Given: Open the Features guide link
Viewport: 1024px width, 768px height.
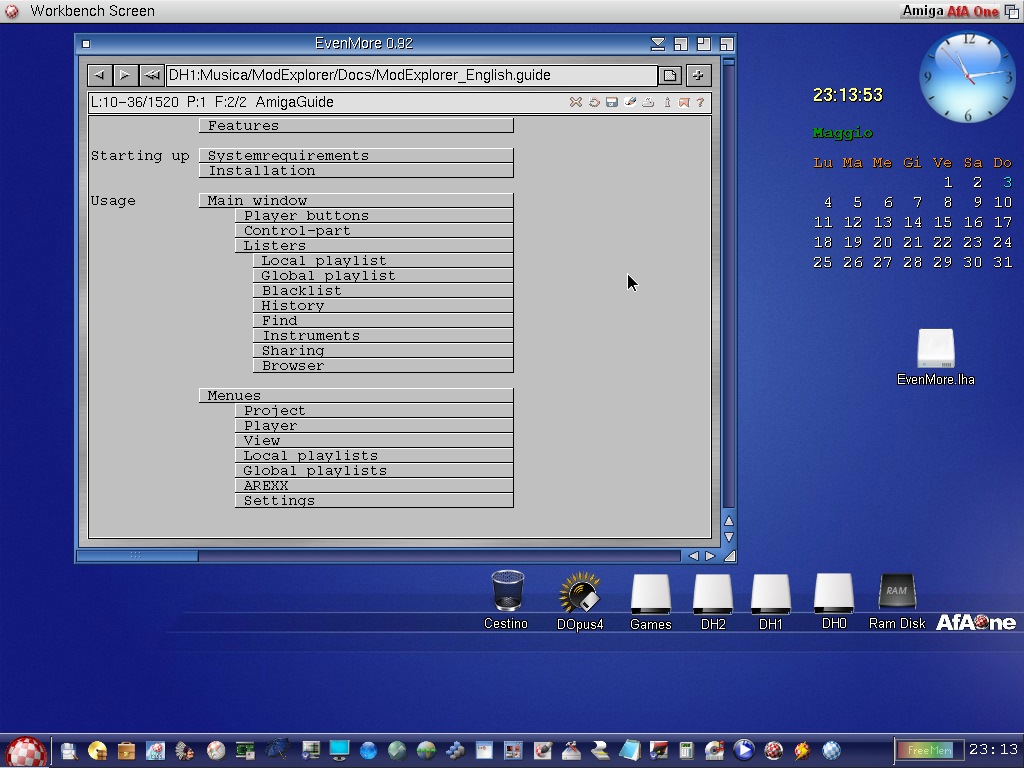Looking at the screenshot, I should pos(355,126).
